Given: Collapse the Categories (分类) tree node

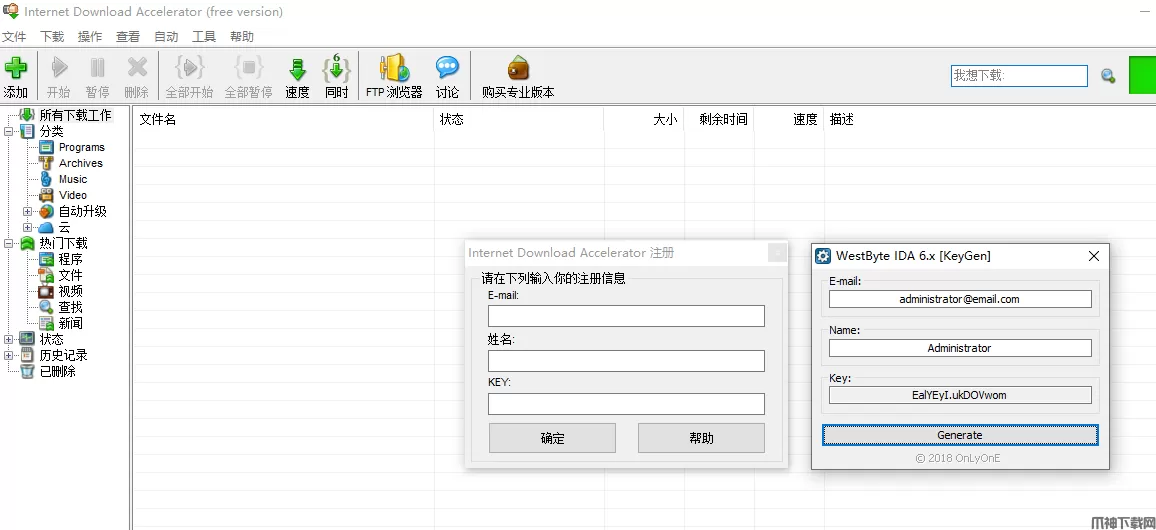Looking at the screenshot, I should point(8,132).
